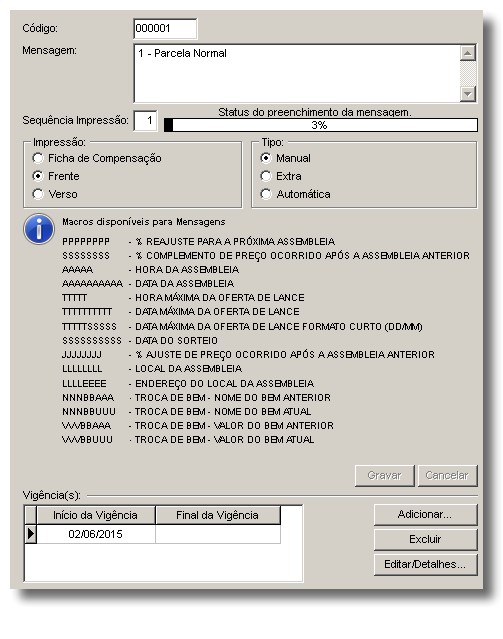Click the Início da Vigência column header
Viewport: 503px width, 639px height.
coord(96,515)
